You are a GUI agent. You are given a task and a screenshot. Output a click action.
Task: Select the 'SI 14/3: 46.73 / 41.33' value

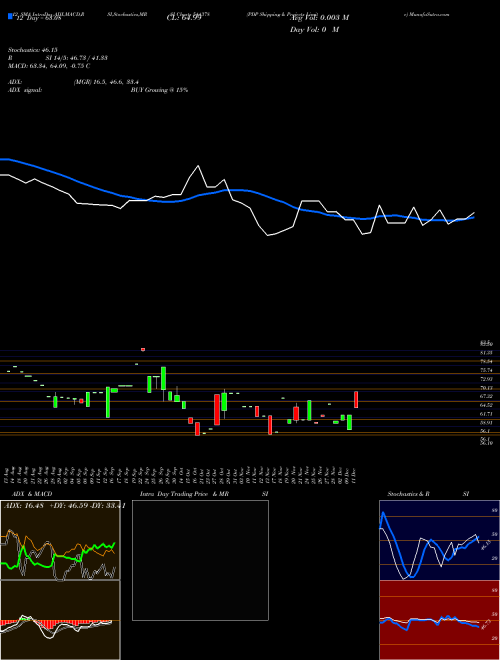77,58
